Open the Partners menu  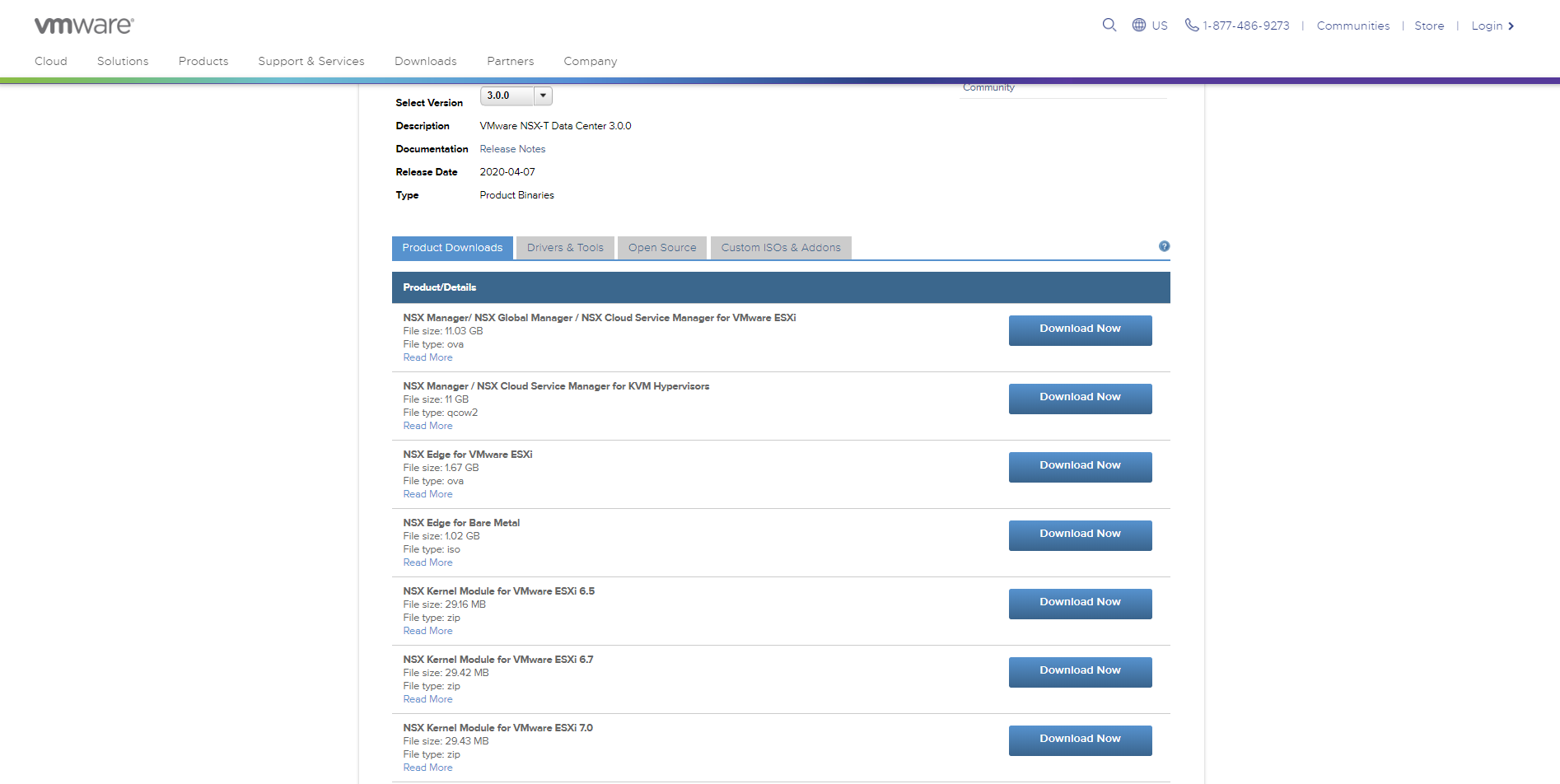511,61
